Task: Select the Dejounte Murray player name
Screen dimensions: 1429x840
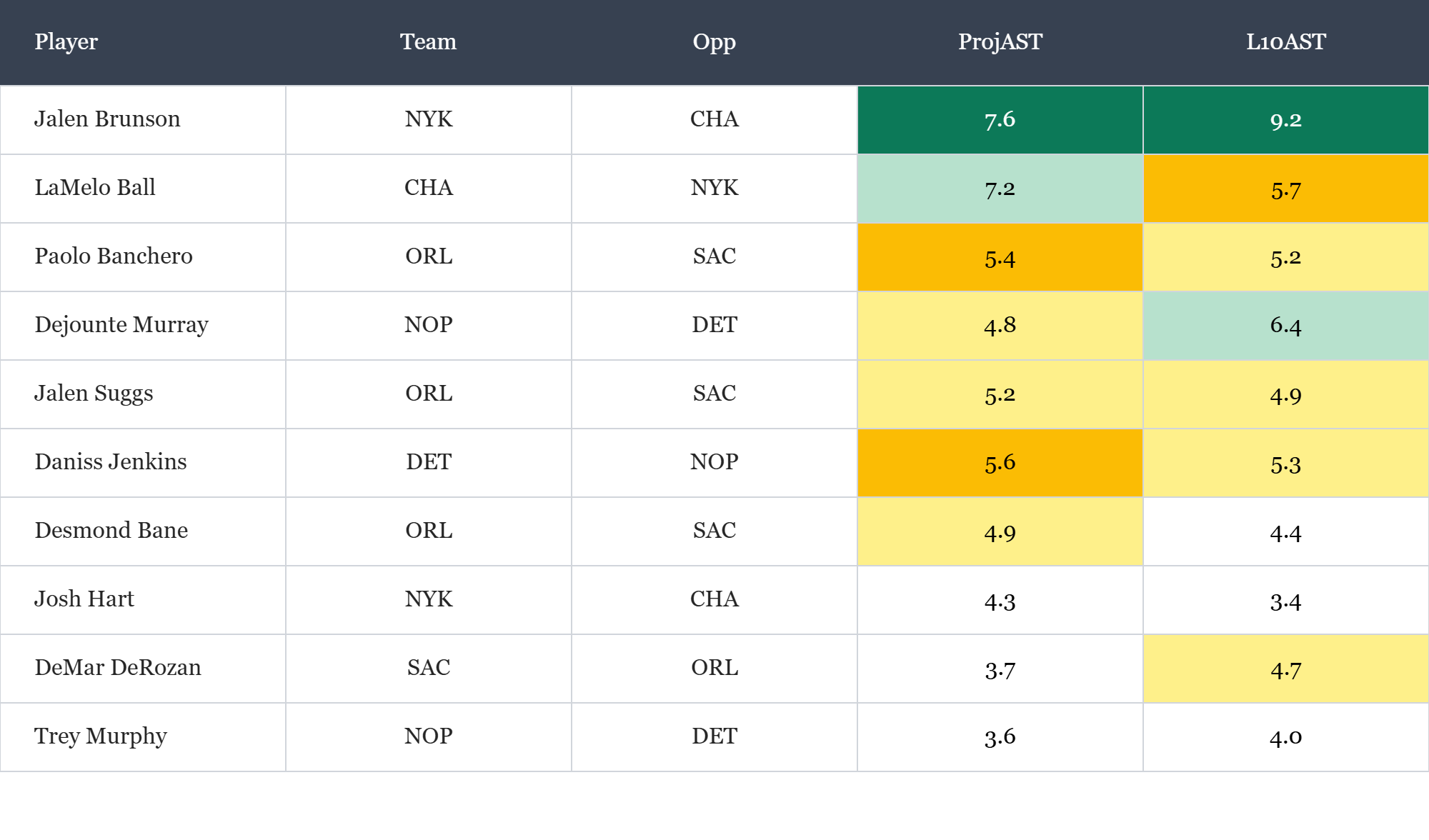Action: coord(121,325)
